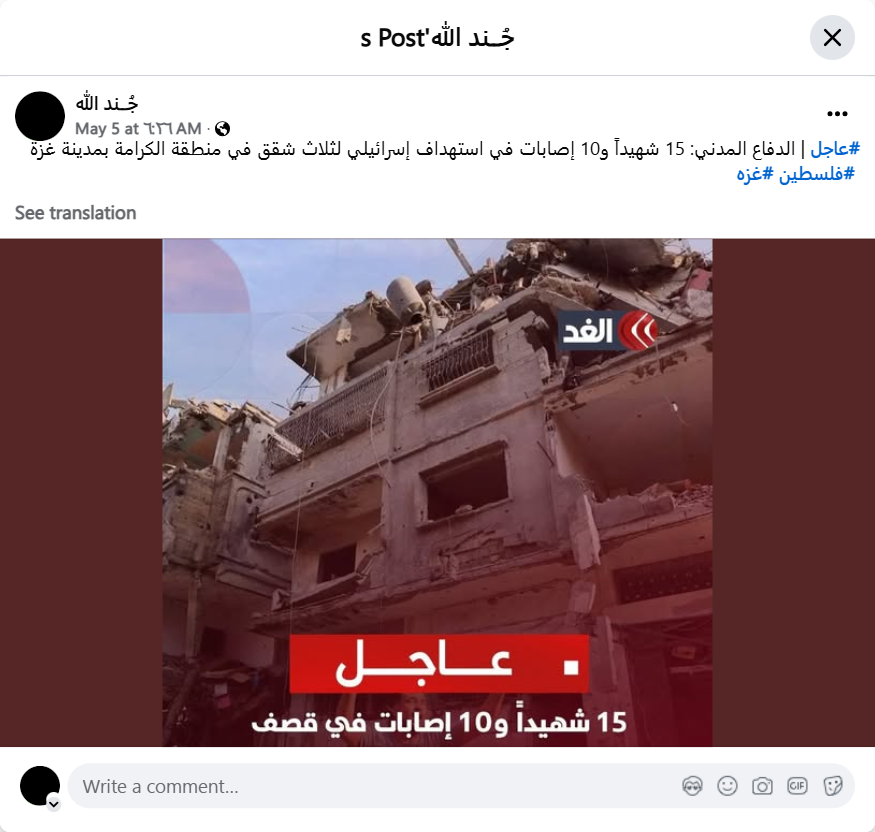Click the red عاجل banner on image

(439, 664)
